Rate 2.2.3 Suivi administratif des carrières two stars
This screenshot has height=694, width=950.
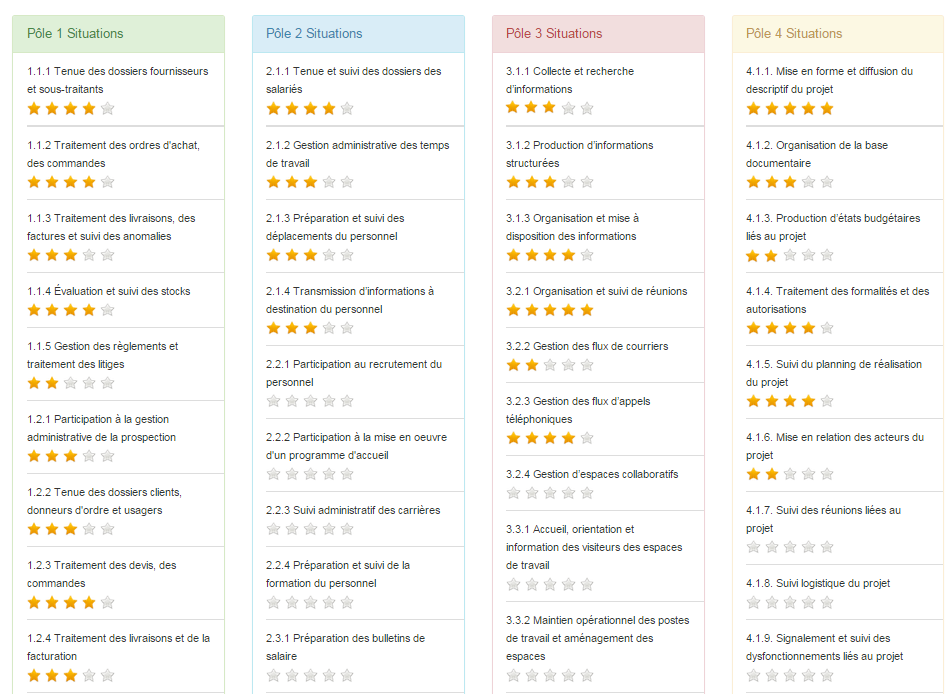tap(292, 529)
